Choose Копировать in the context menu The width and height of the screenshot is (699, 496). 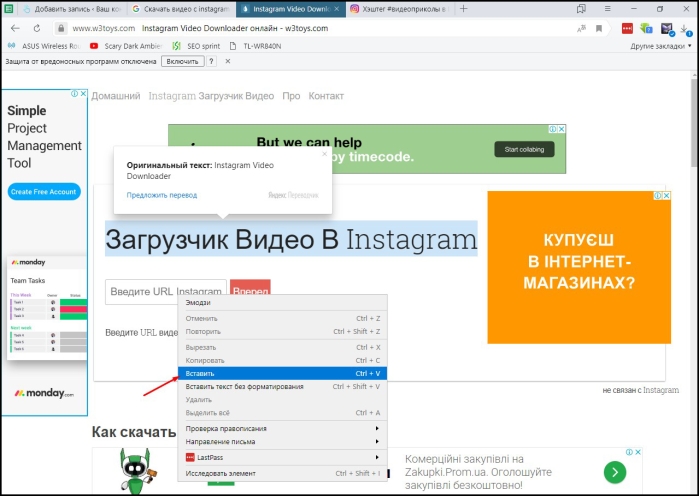pos(282,360)
